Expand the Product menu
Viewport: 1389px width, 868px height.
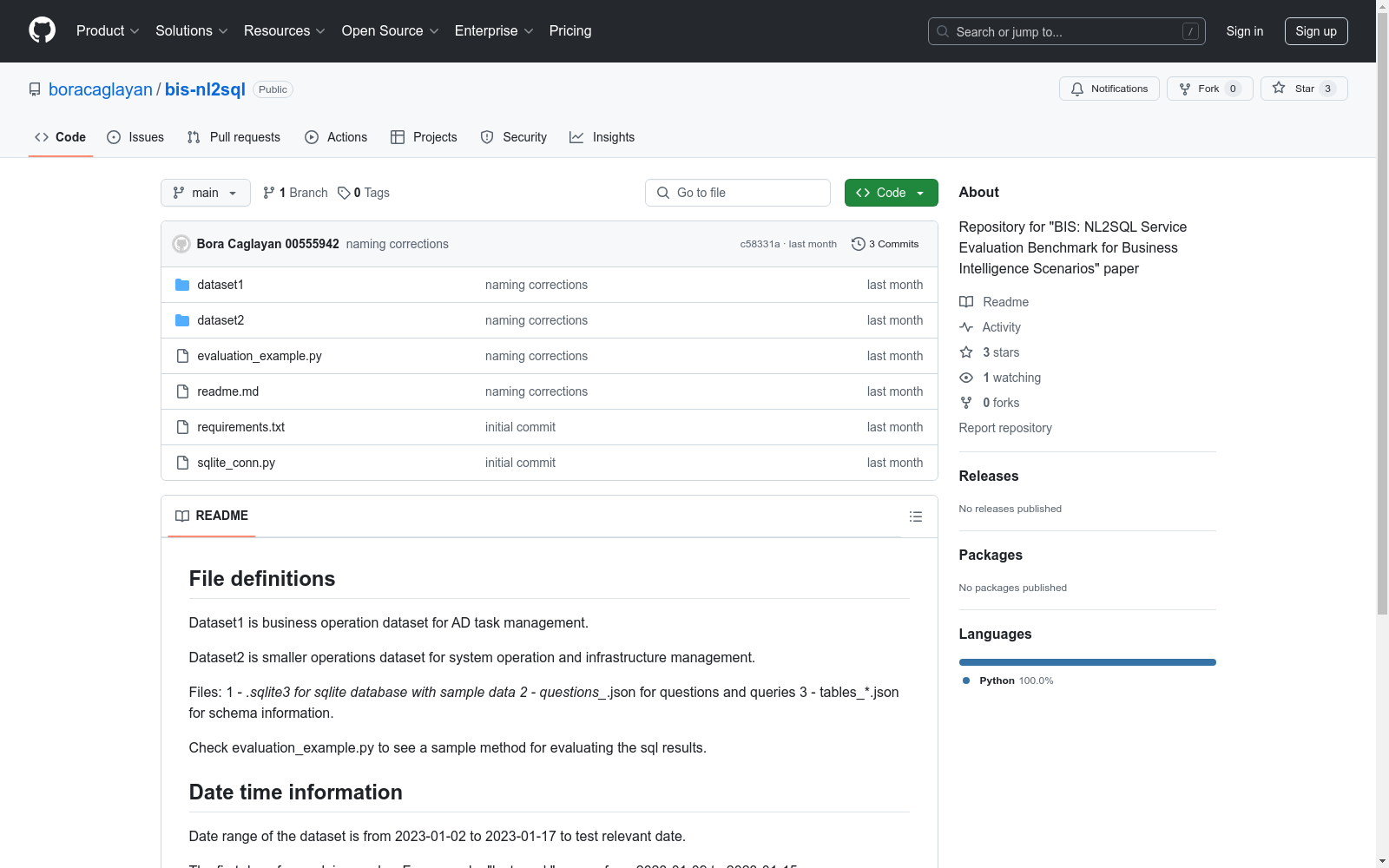point(108,31)
